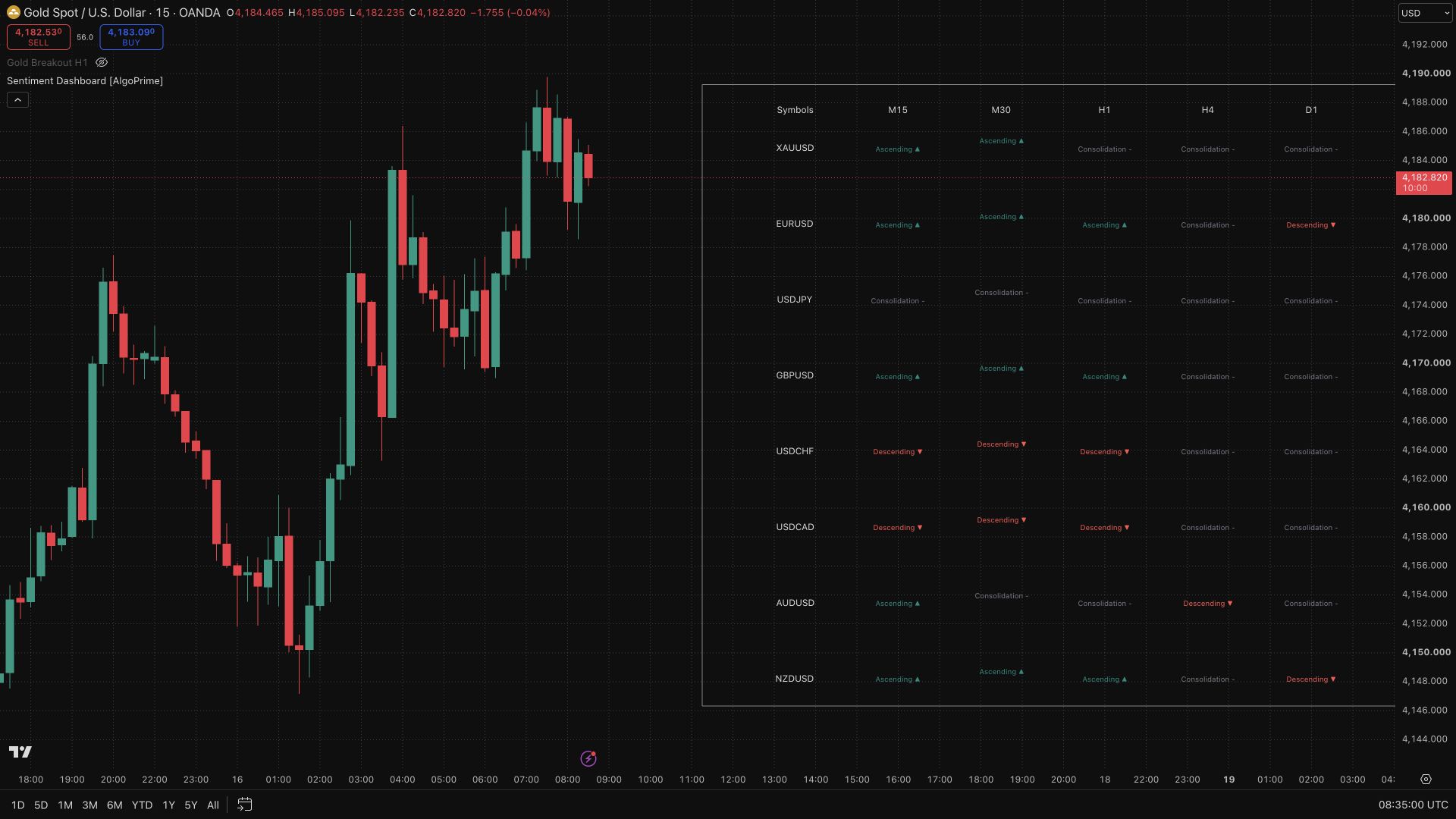The width and height of the screenshot is (1456, 819).
Task: Click the TradingView logo
Action: pyautogui.click(x=20, y=752)
